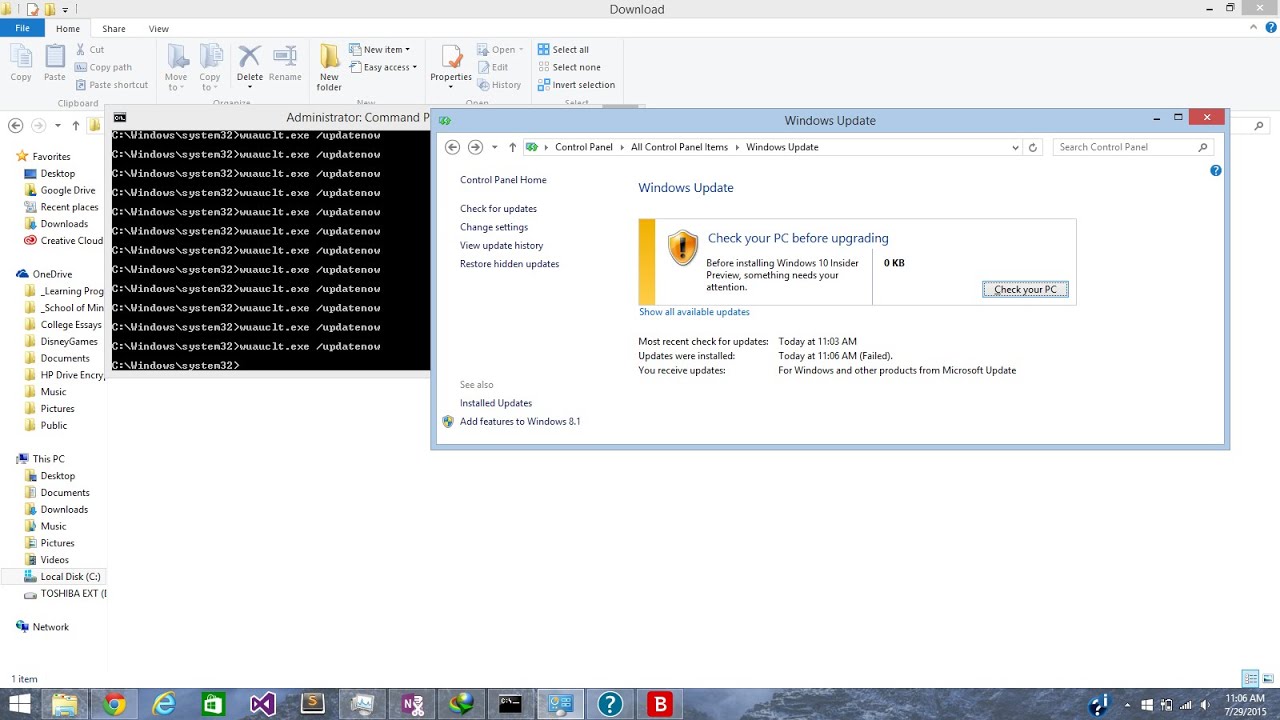Screen dimensions: 1280x720
Task: Open View update history link
Action: click(x=502, y=246)
